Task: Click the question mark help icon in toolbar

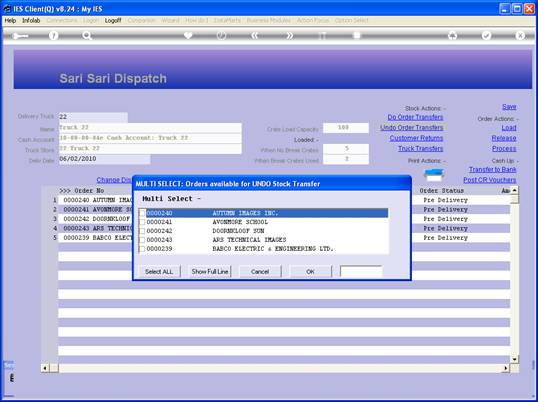Action: tap(53, 35)
